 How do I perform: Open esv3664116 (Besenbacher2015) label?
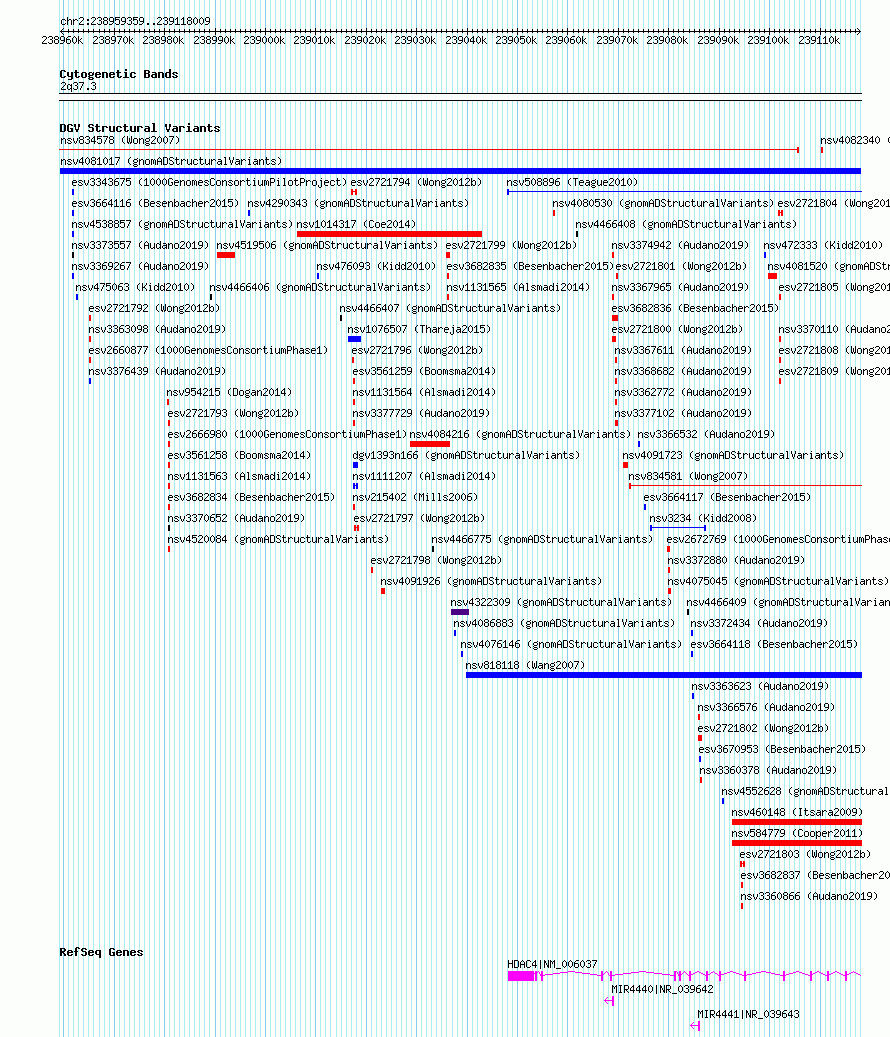point(155,204)
